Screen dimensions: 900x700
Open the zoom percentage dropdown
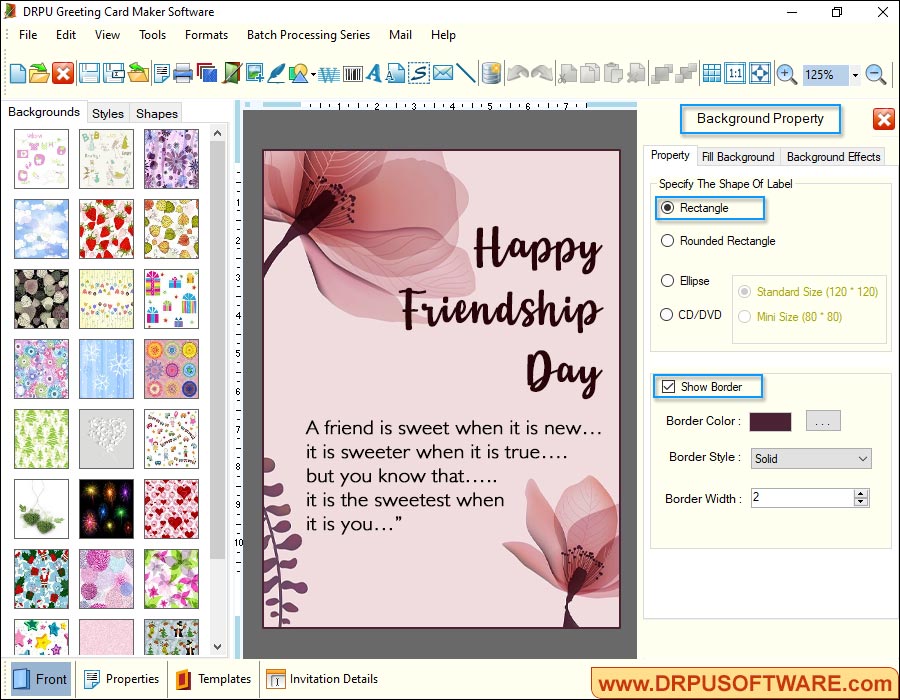(x=854, y=74)
